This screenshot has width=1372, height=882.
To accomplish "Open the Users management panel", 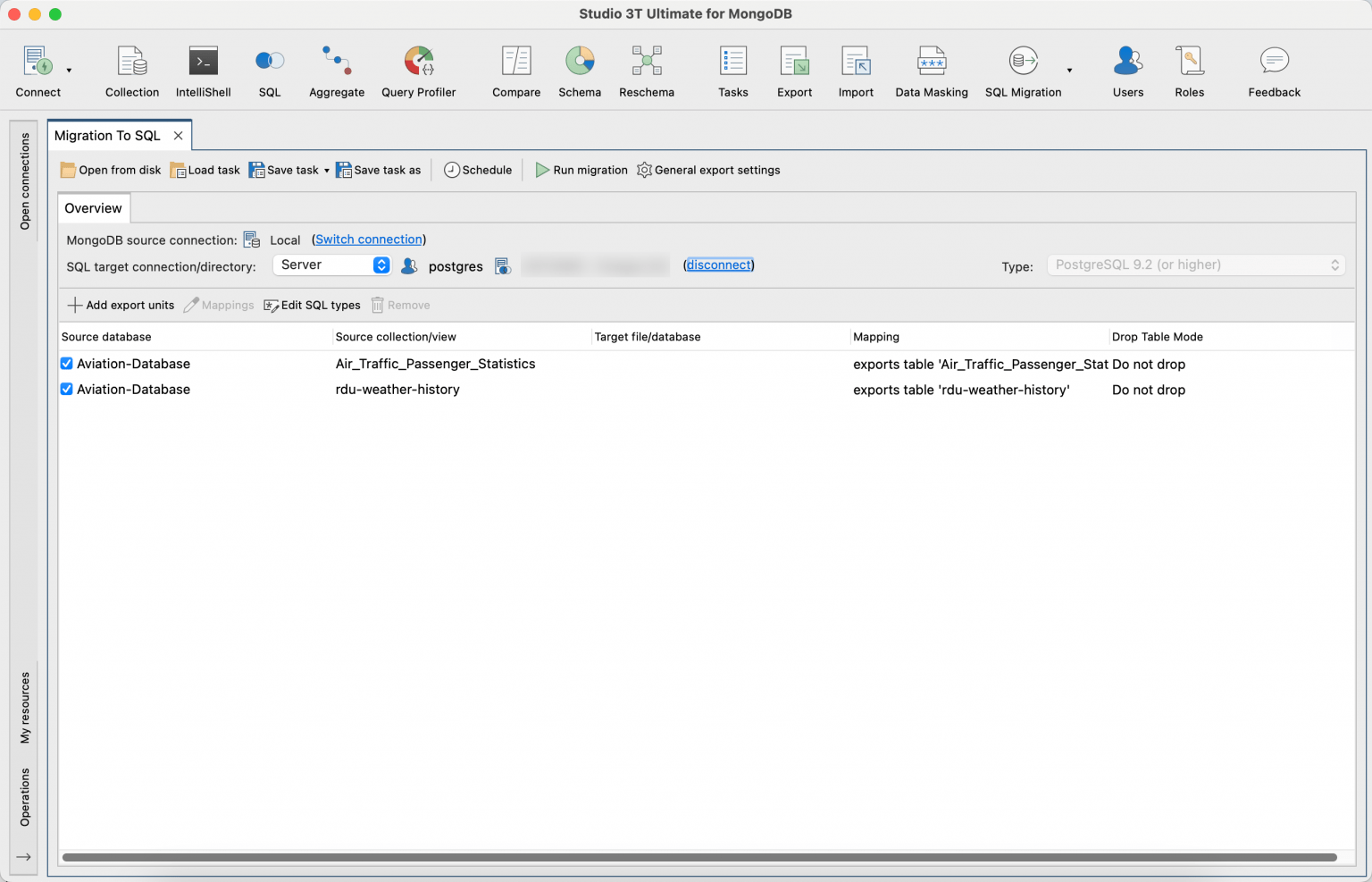I will point(1127,70).
